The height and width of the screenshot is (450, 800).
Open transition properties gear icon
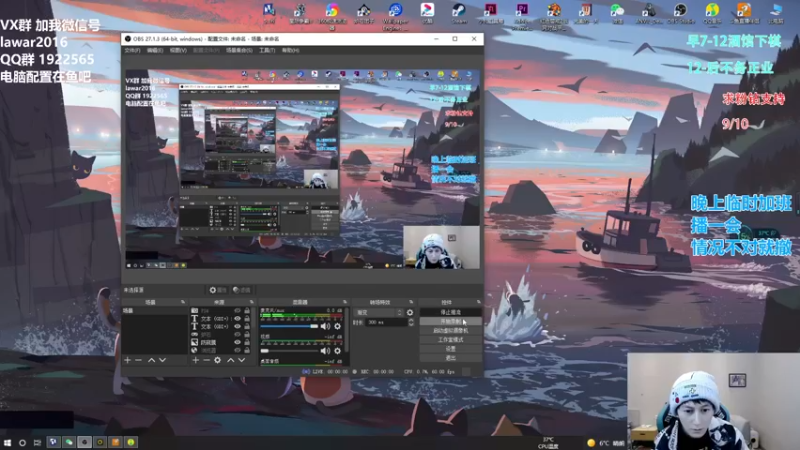410,313
